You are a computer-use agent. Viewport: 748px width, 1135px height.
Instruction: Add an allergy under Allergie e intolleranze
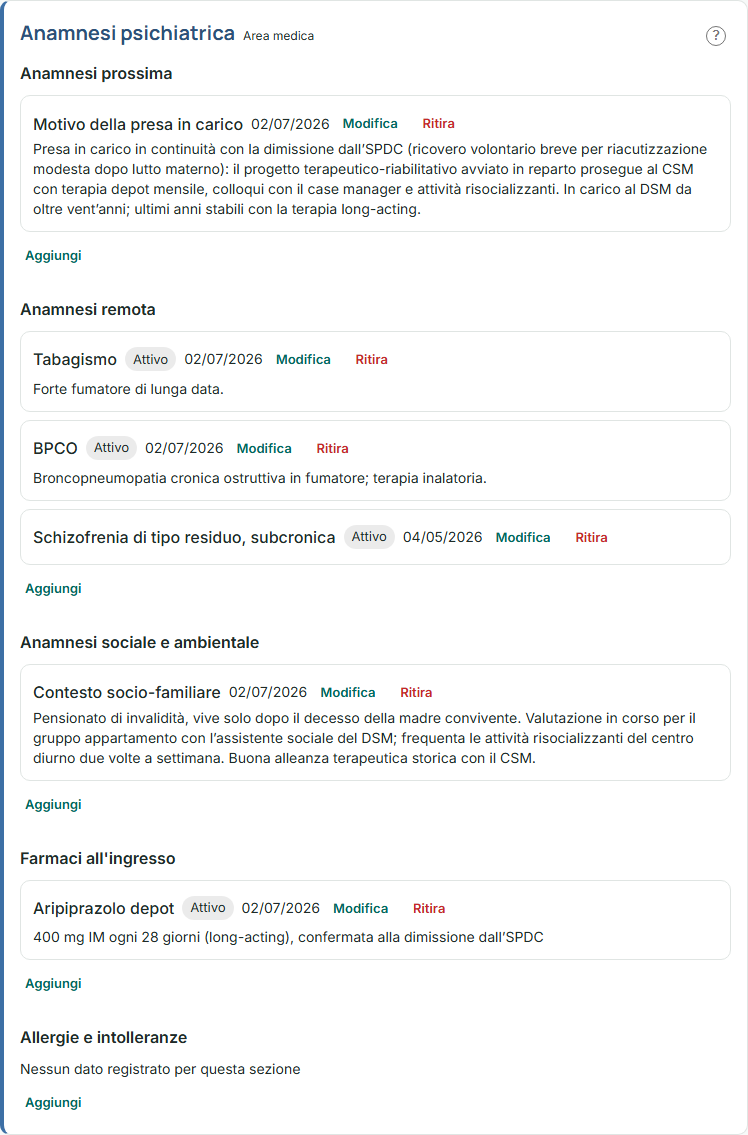coord(54,1102)
